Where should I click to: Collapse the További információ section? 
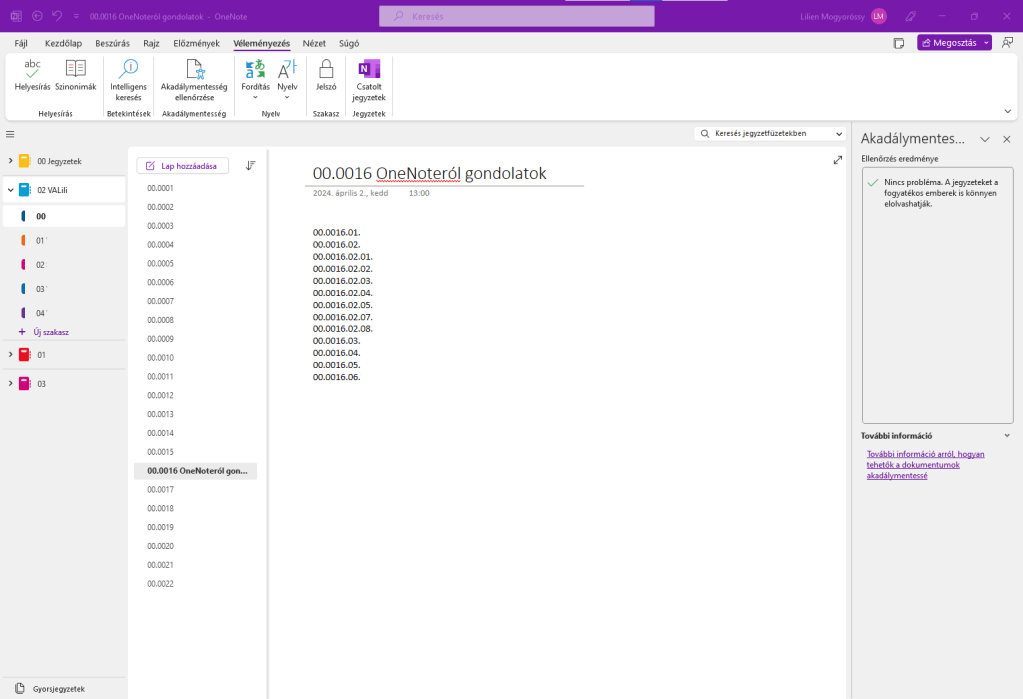[x=1006, y=436]
